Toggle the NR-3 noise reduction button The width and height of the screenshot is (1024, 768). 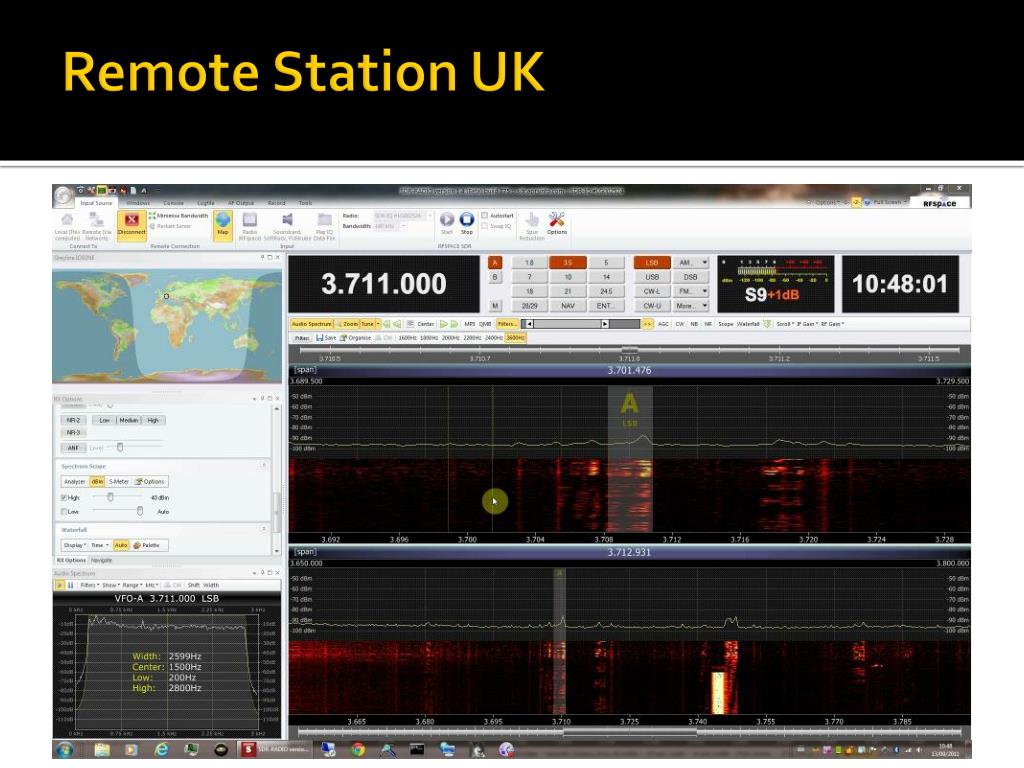pos(73,433)
